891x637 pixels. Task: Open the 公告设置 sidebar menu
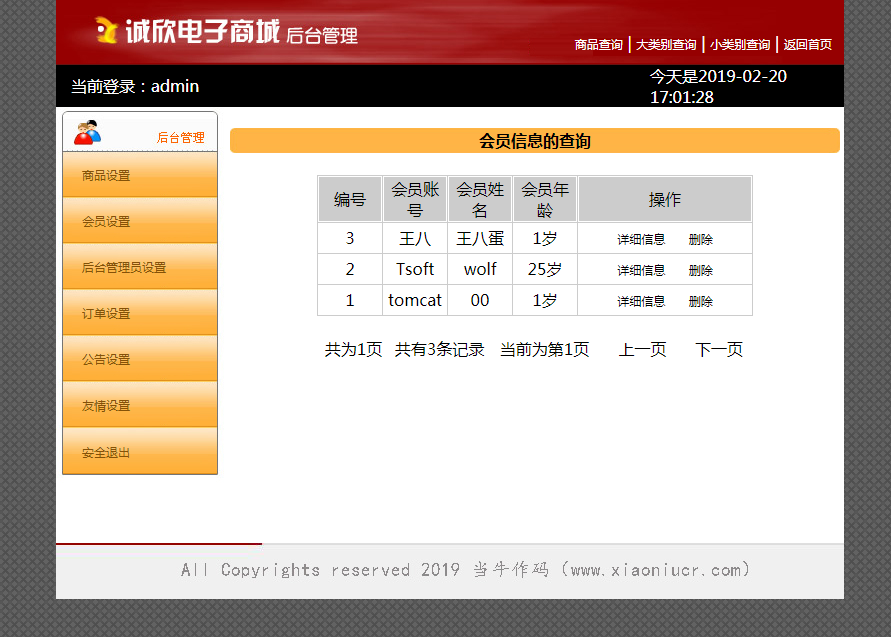click(140, 359)
